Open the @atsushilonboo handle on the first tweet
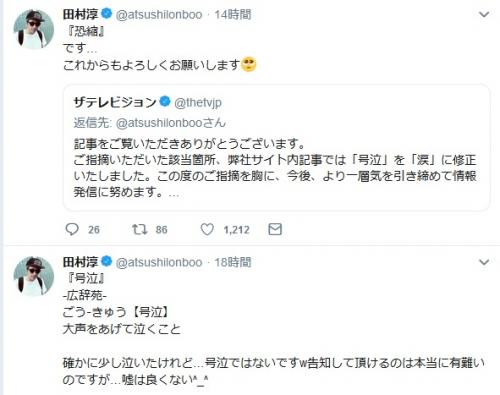500x395 pixels. click(159, 15)
